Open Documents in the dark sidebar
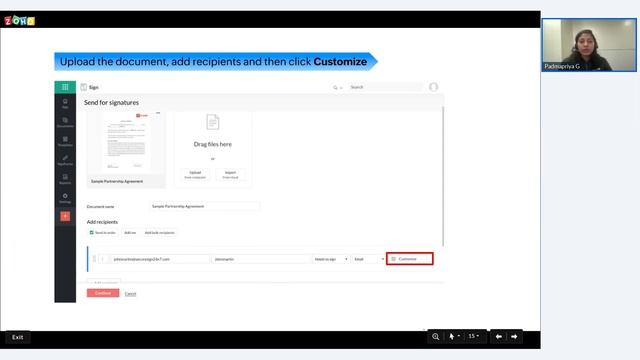This screenshot has height=360, width=640. pos(65,122)
